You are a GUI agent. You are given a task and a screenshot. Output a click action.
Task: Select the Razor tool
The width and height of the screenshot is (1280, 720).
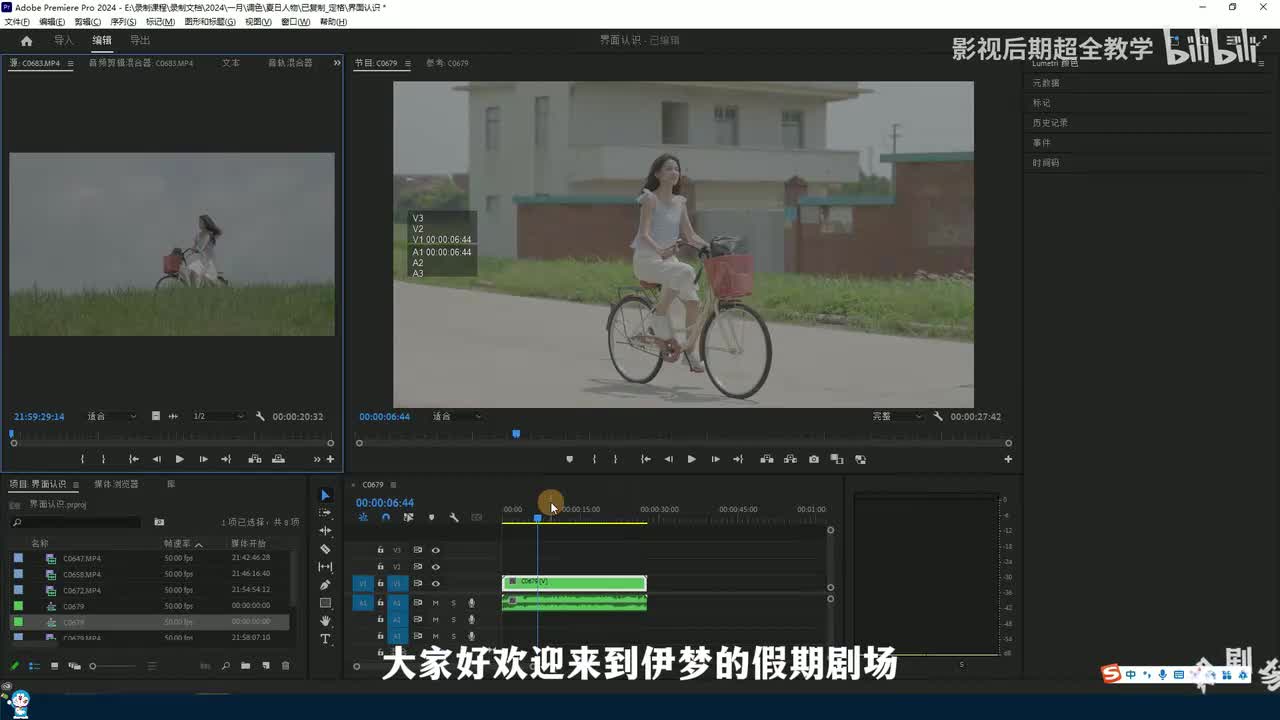pyautogui.click(x=325, y=549)
